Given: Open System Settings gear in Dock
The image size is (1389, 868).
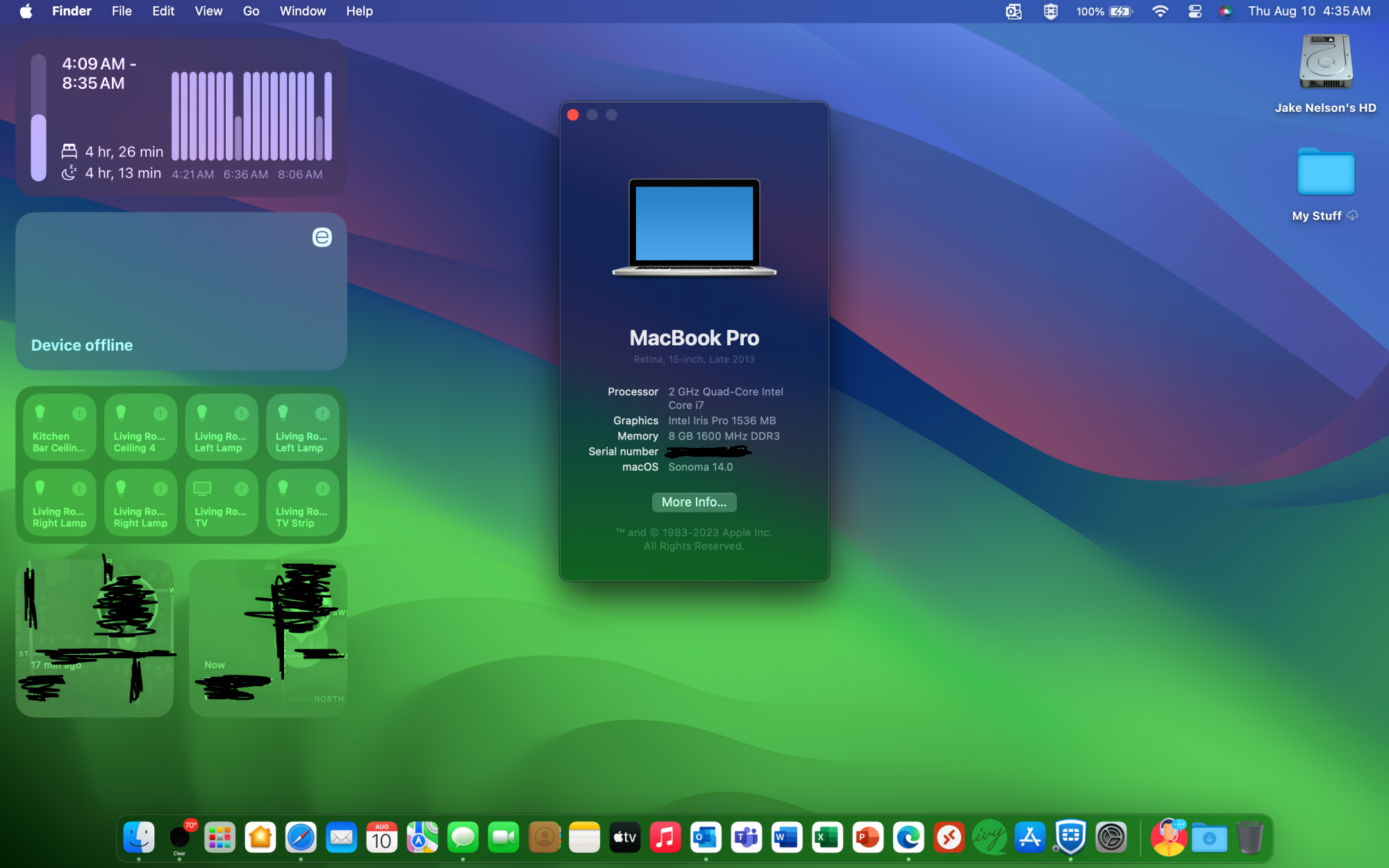Looking at the screenshot, I should 1111,837.
